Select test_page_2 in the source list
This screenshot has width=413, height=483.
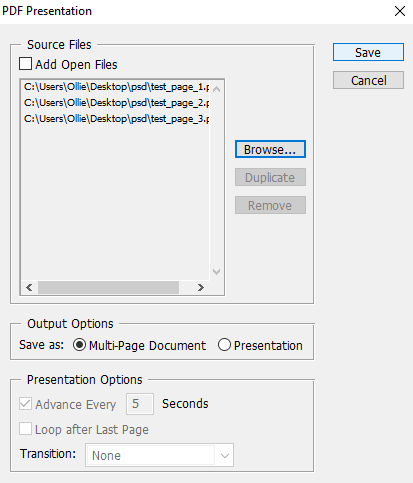116,103
